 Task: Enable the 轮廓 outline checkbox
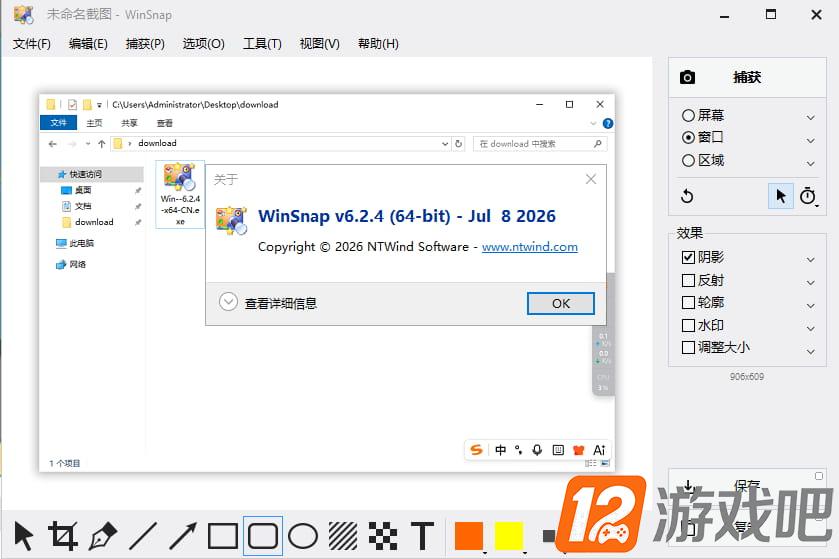(688, 303)
